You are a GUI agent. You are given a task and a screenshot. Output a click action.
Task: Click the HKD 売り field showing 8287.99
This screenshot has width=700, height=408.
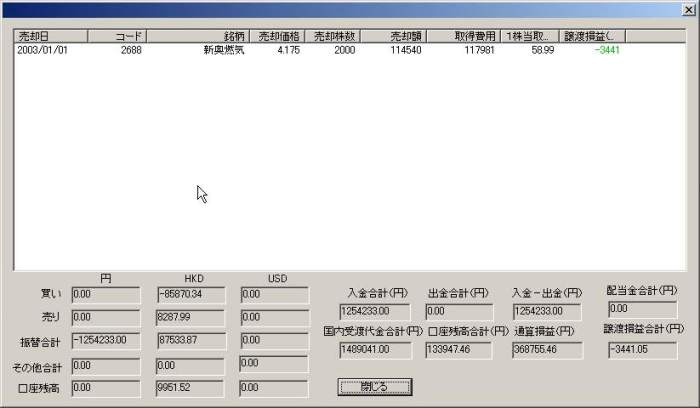pyautogui.click(x=192, y=317)
